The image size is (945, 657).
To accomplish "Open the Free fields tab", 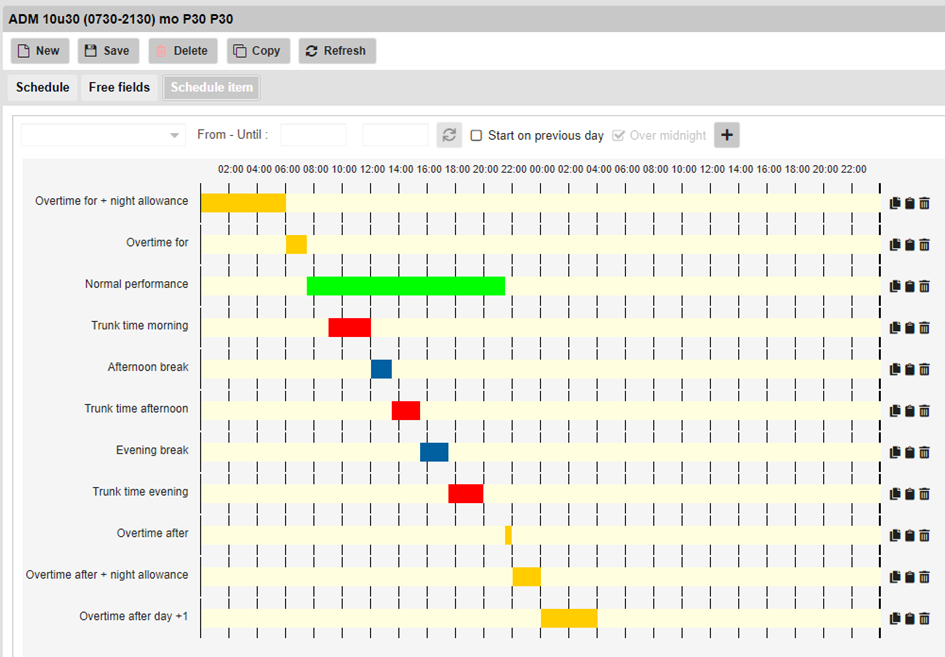I will (x=119, y=87).
